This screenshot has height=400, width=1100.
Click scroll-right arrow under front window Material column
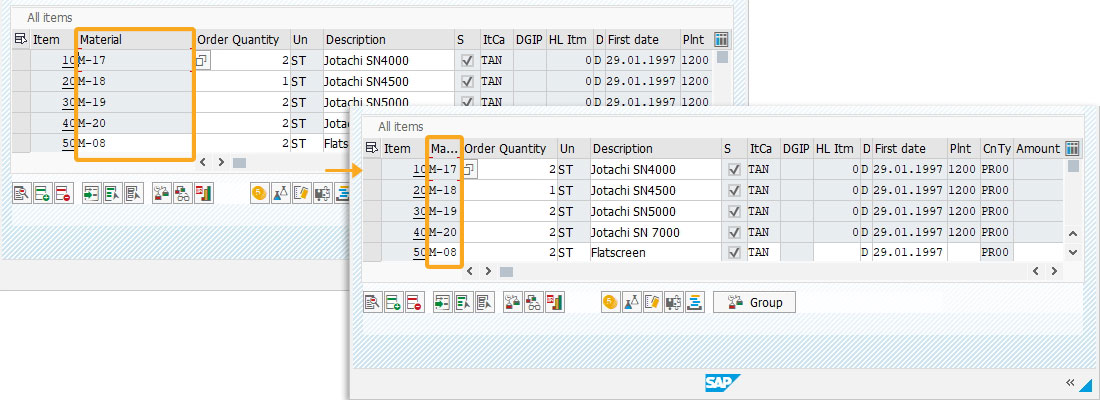488,271
